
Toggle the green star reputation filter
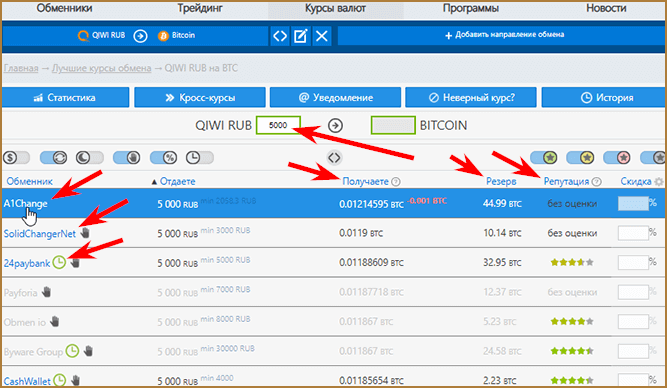(x=544, y=158)
